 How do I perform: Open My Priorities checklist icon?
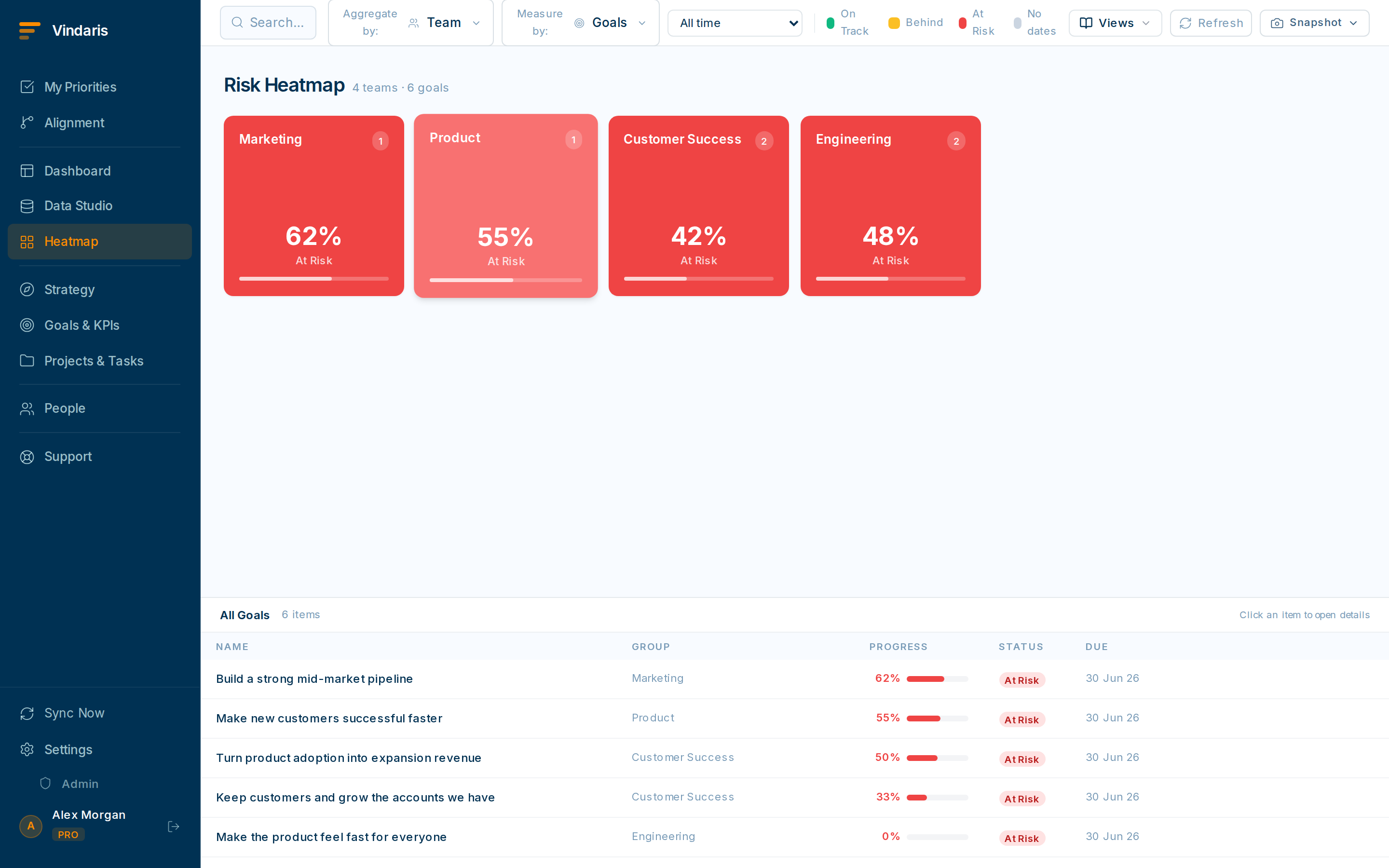pos(27,87)
